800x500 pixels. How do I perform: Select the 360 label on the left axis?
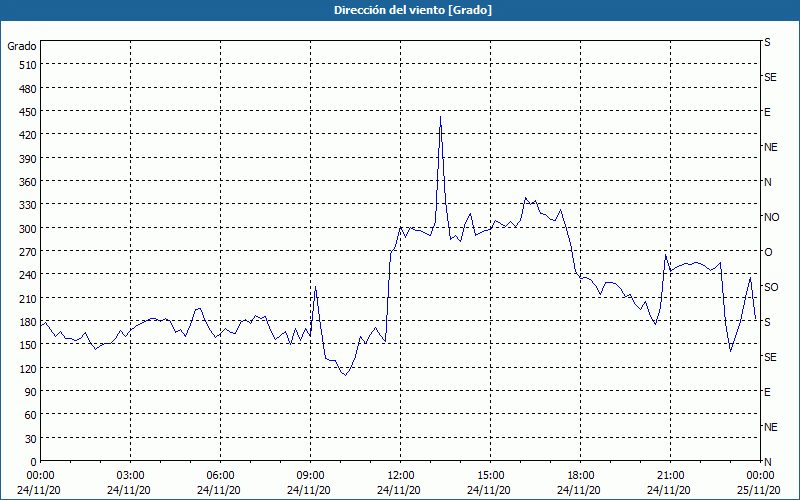point(28,182)
